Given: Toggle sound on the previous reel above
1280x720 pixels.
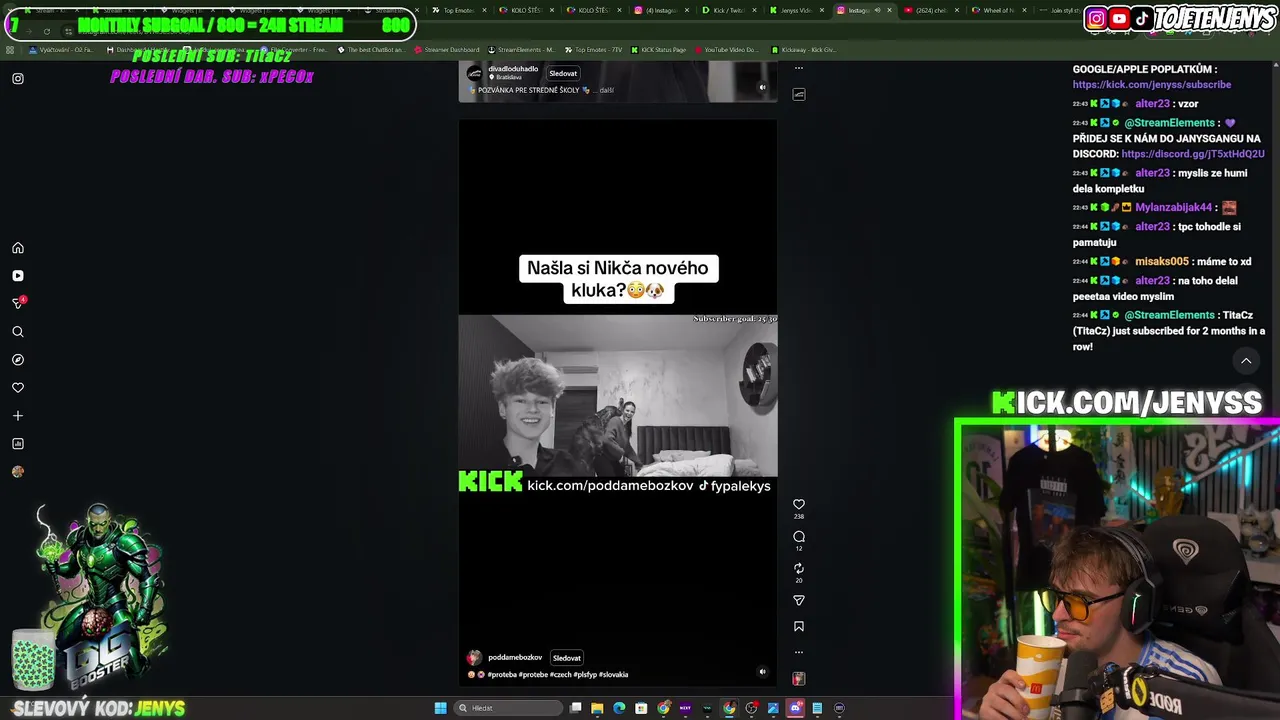Looking at the screenshot, I should [762, 87].
